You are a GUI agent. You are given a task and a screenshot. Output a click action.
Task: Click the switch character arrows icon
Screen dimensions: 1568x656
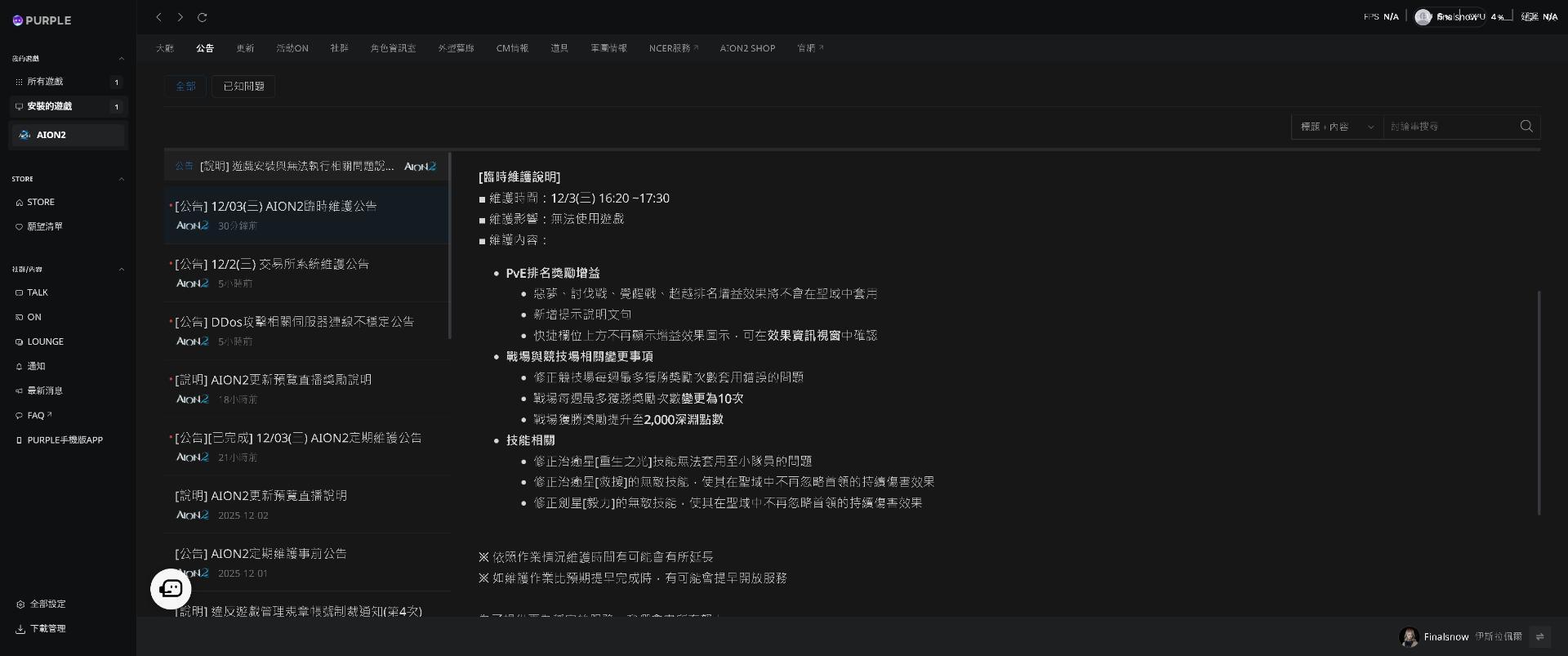tap(1539, 636)
